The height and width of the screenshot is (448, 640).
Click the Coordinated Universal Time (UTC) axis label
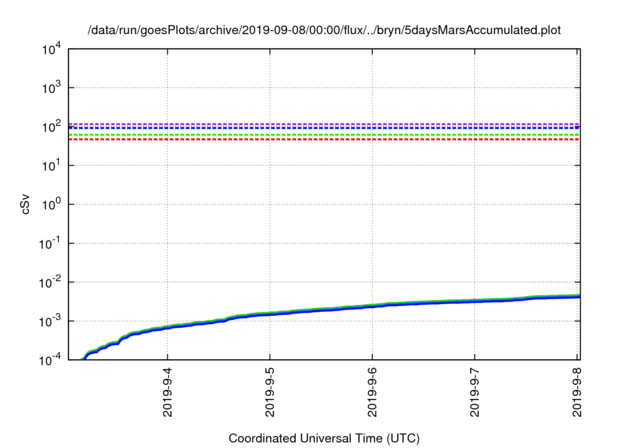coord(324,438)
